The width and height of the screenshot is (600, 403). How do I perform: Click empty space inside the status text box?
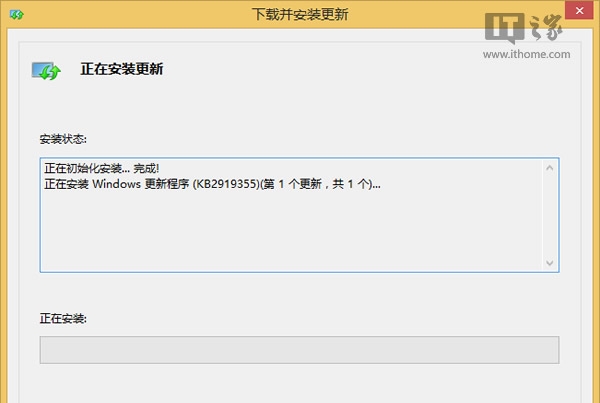[290, 235]
